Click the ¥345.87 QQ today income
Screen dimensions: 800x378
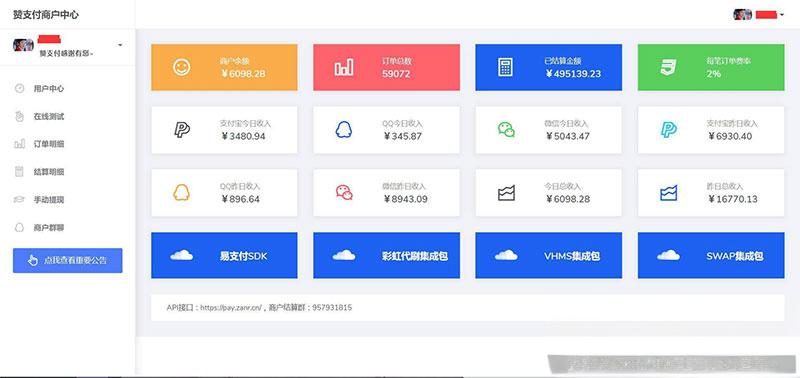pyautogui.click(x=403, y=136)
